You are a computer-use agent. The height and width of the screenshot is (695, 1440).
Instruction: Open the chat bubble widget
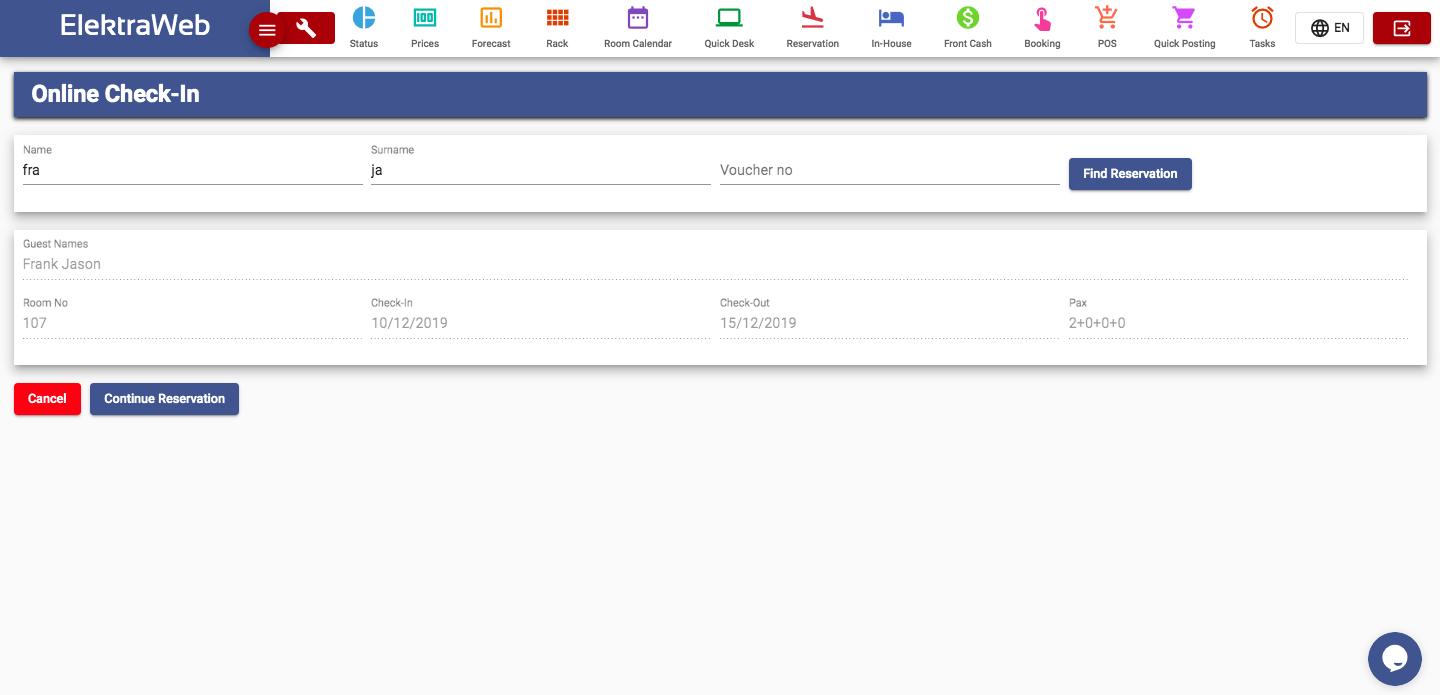click(1395, 659)
